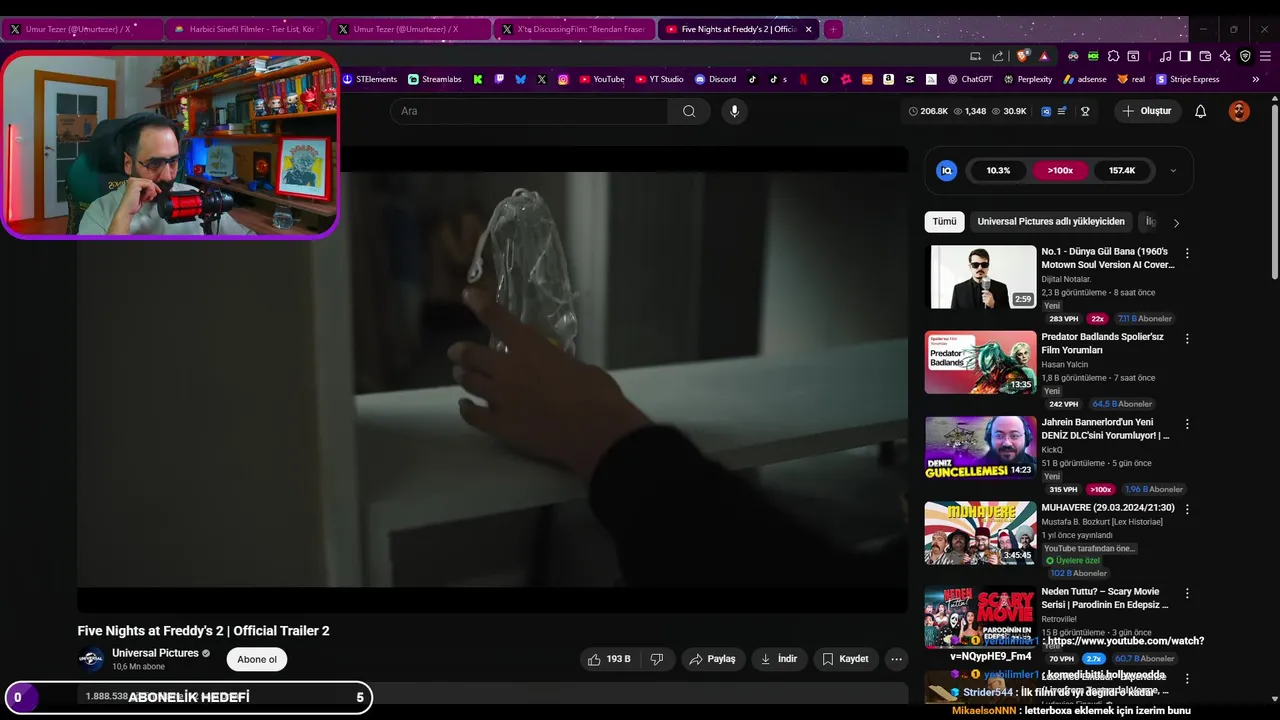Close the Five Nights at Freddy's tab

[x=809, y=29]
